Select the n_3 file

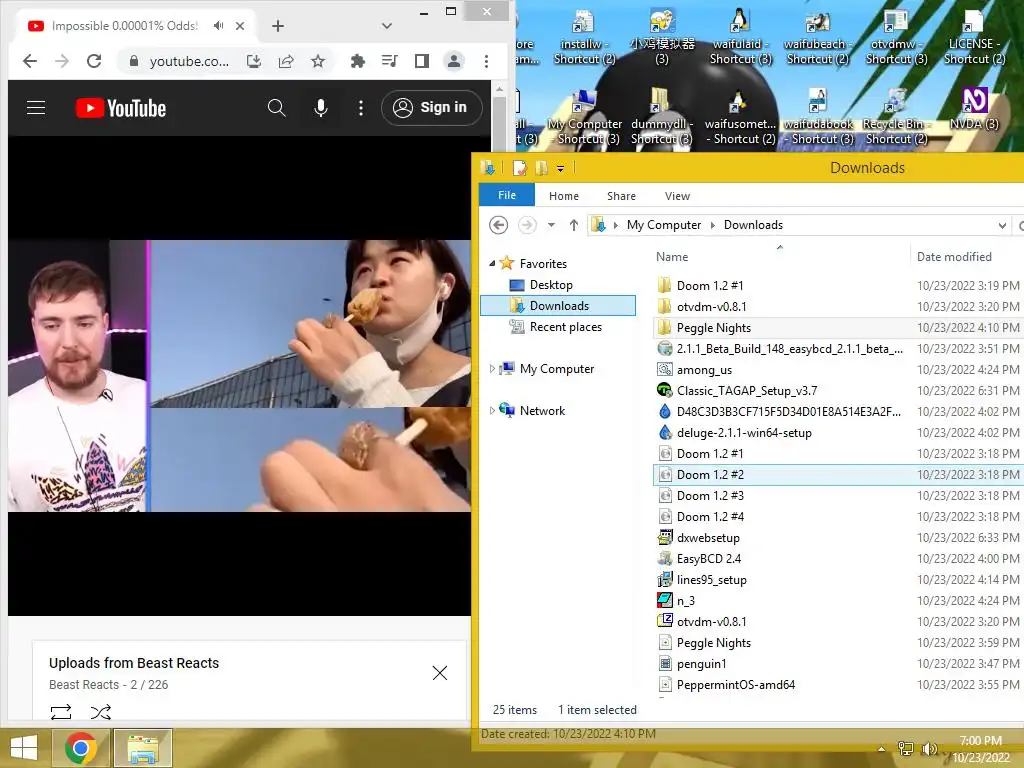[x=686, y=600]
